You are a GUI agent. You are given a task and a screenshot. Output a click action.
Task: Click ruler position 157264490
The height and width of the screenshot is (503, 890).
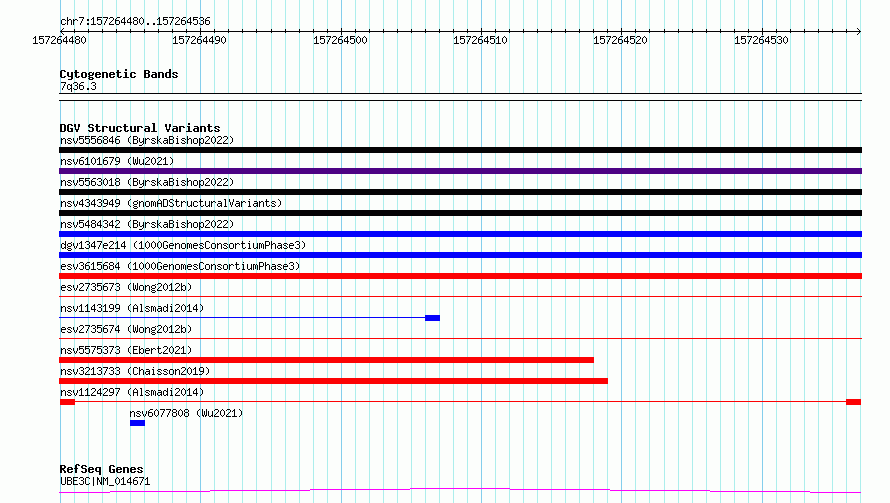pos(199,40)
